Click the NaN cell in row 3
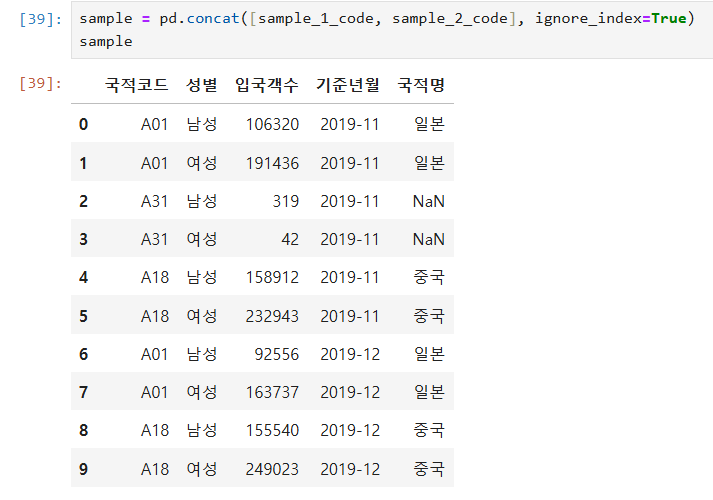 pos(428,239)
